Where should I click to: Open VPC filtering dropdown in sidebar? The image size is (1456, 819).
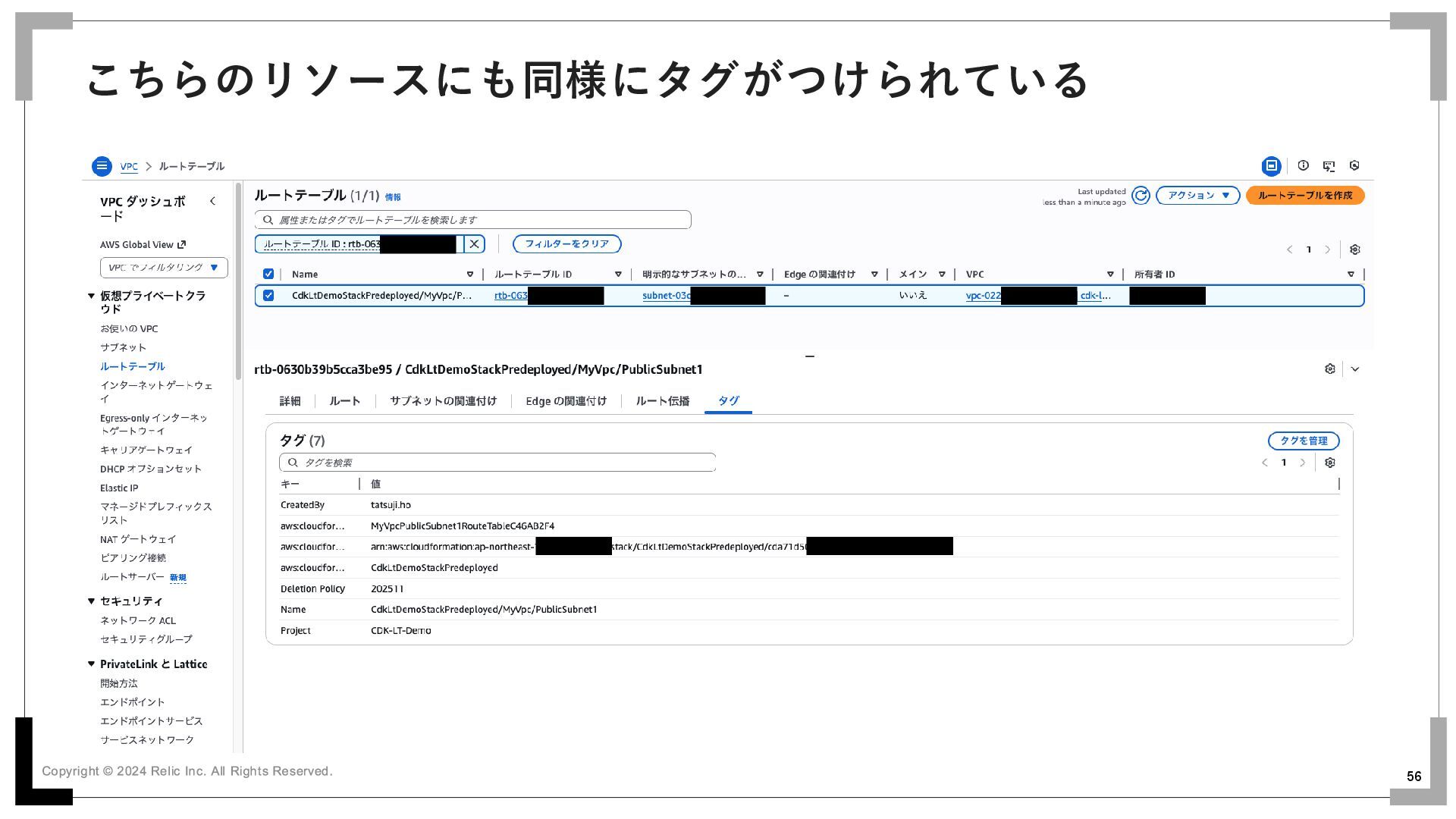(x=164, y=268)
